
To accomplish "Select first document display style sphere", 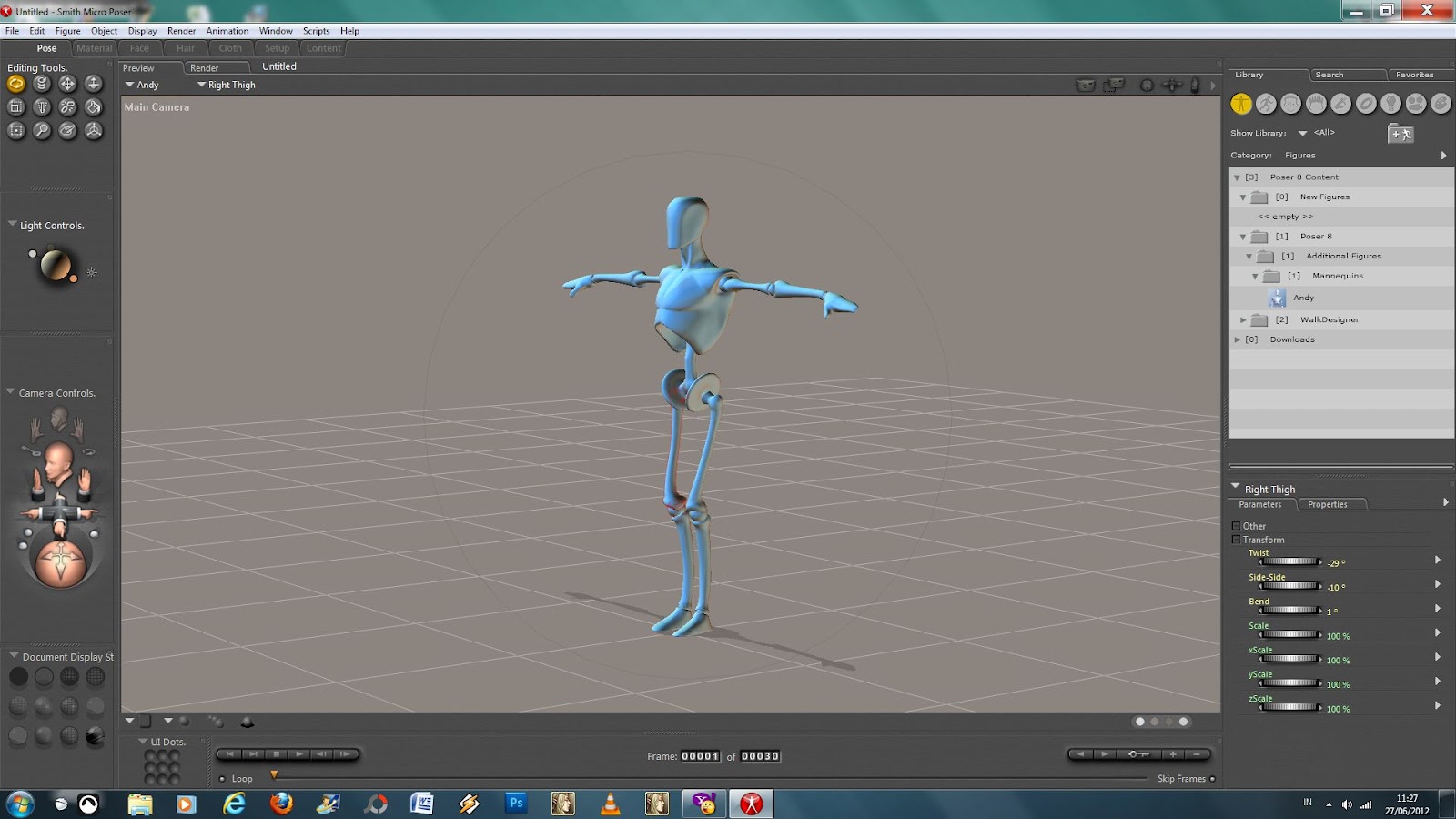I will coord(18,677).
